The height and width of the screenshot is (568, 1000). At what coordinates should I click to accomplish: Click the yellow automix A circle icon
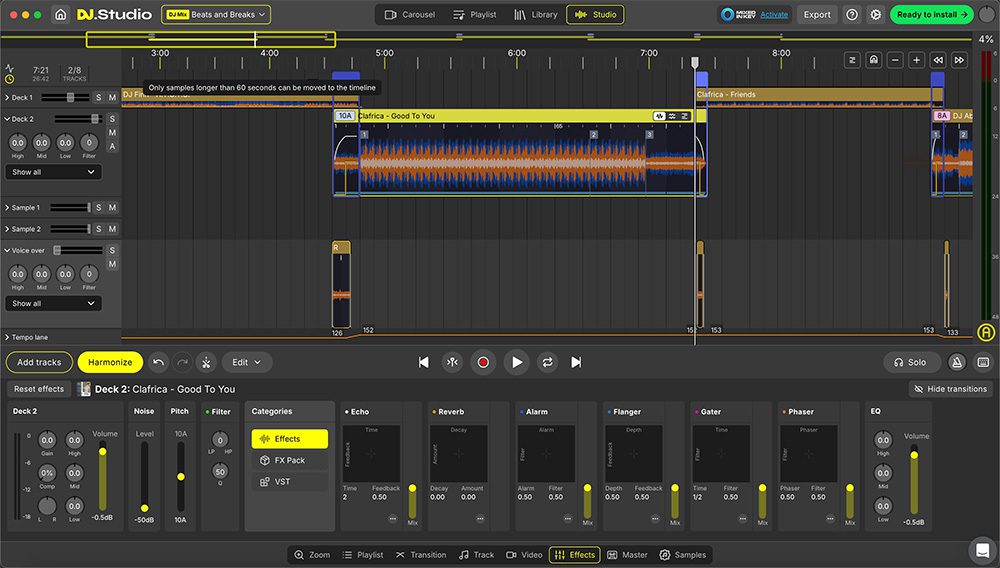click(986, 332)
